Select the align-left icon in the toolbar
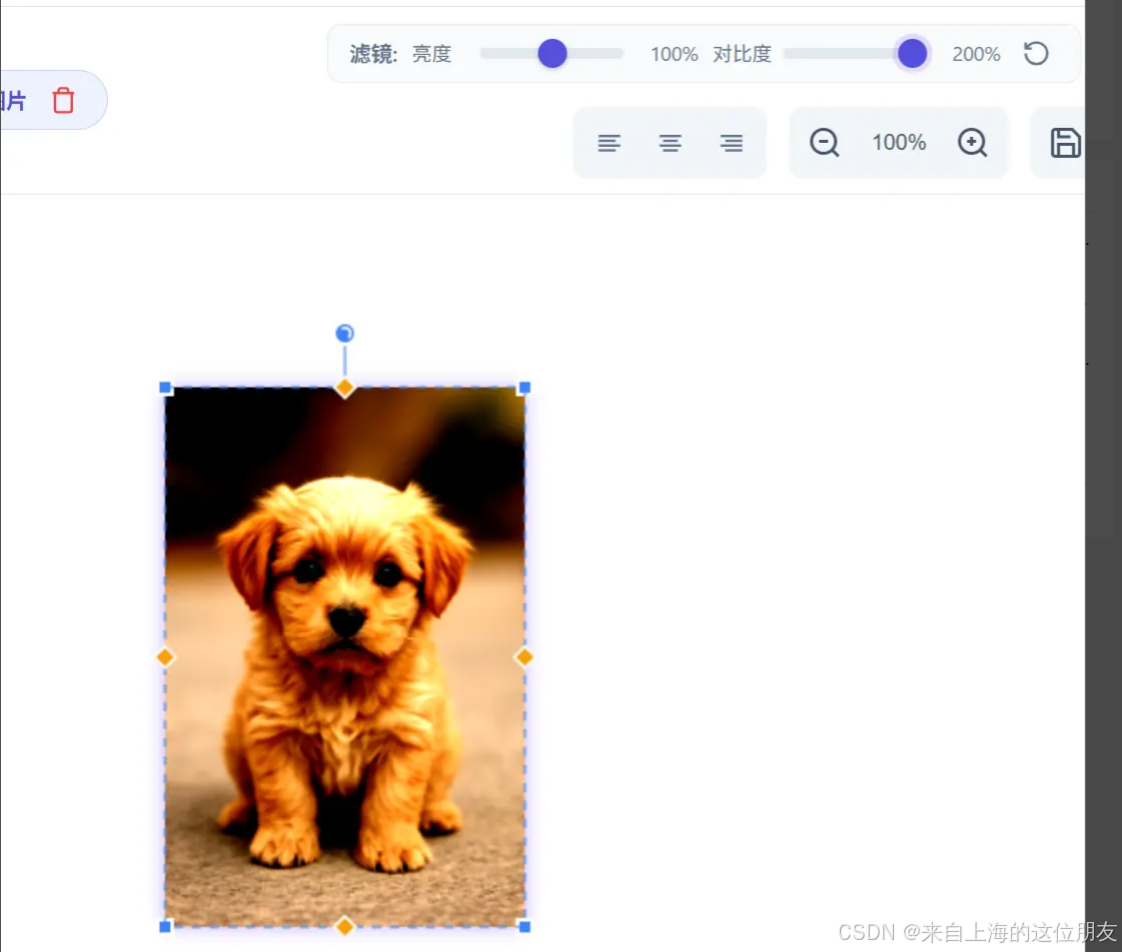The width and height of the screenshot is (1122, 952). [x=609, y=143]
